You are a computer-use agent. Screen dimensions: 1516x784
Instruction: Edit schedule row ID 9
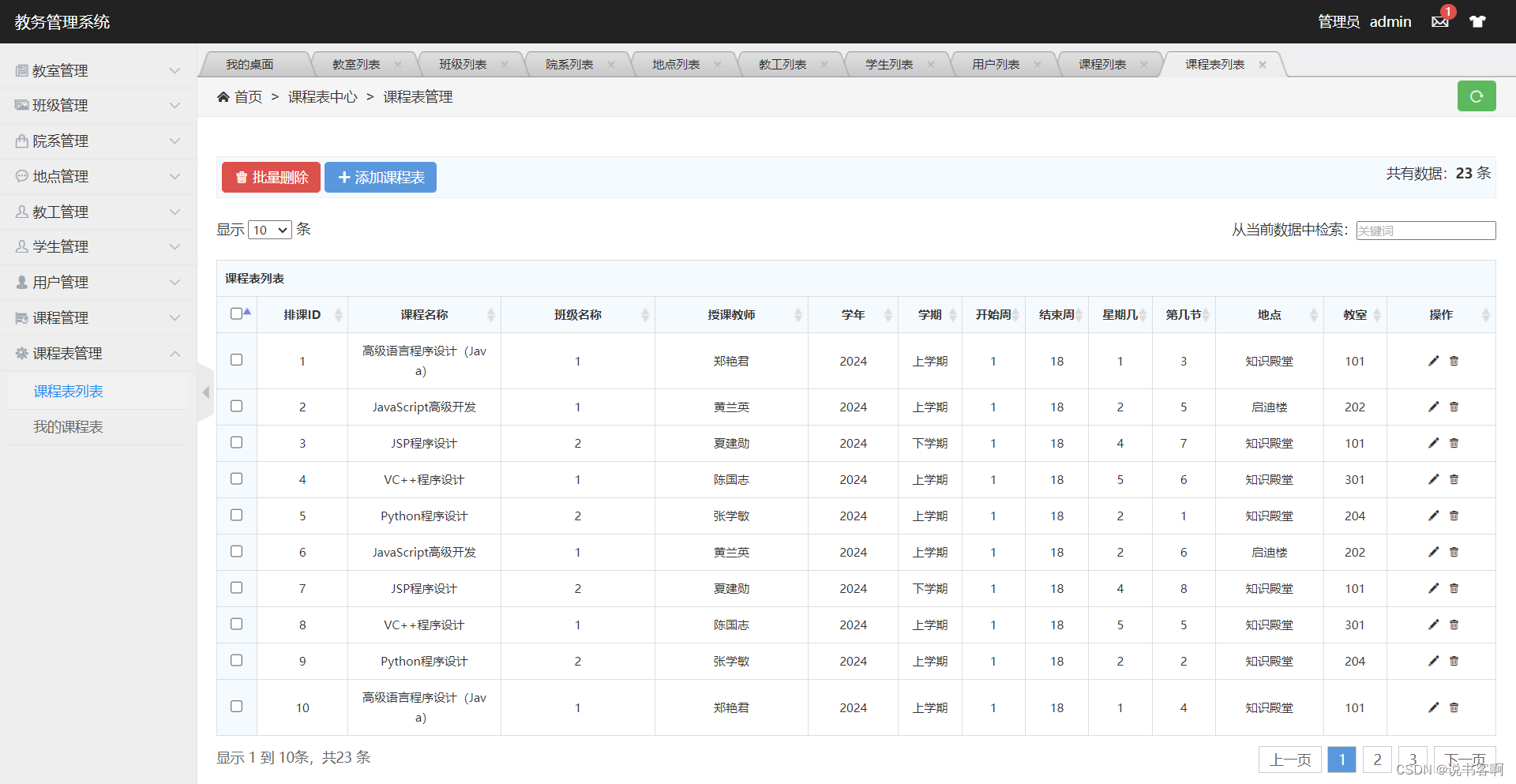[1434, 661]
